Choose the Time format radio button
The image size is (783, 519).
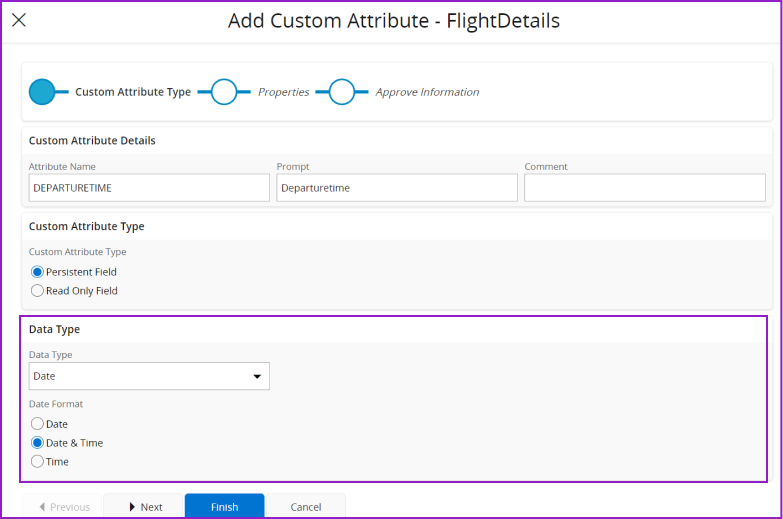pyautogui.click(x=38, y=462)
